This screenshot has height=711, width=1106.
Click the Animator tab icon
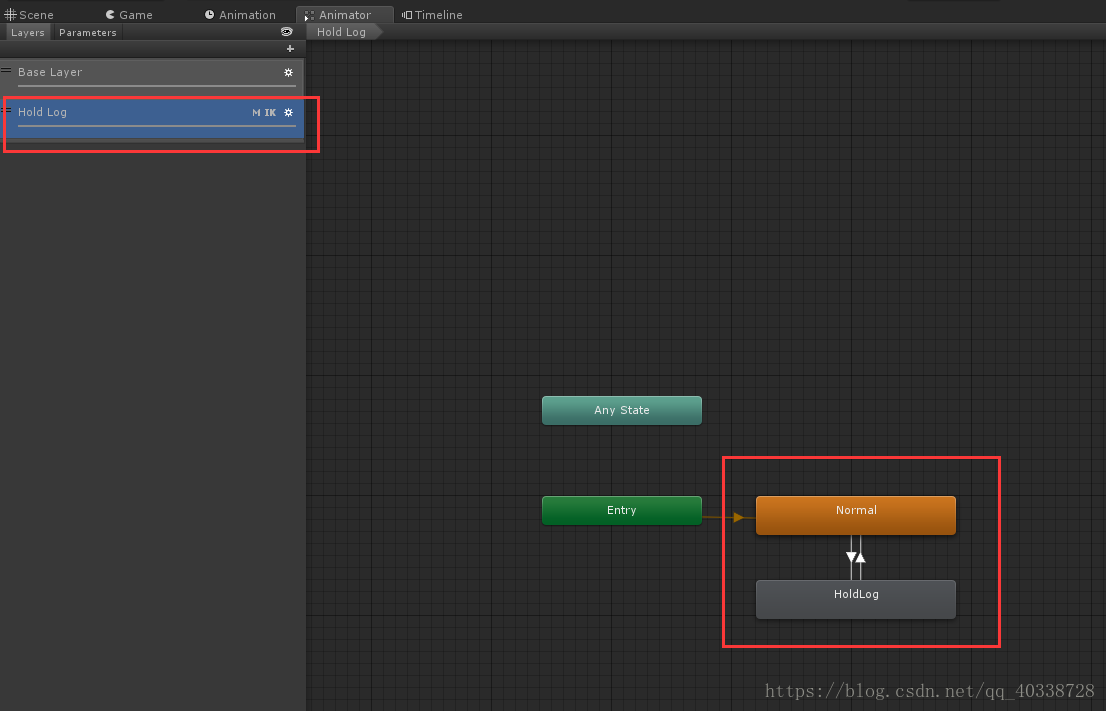309,16
